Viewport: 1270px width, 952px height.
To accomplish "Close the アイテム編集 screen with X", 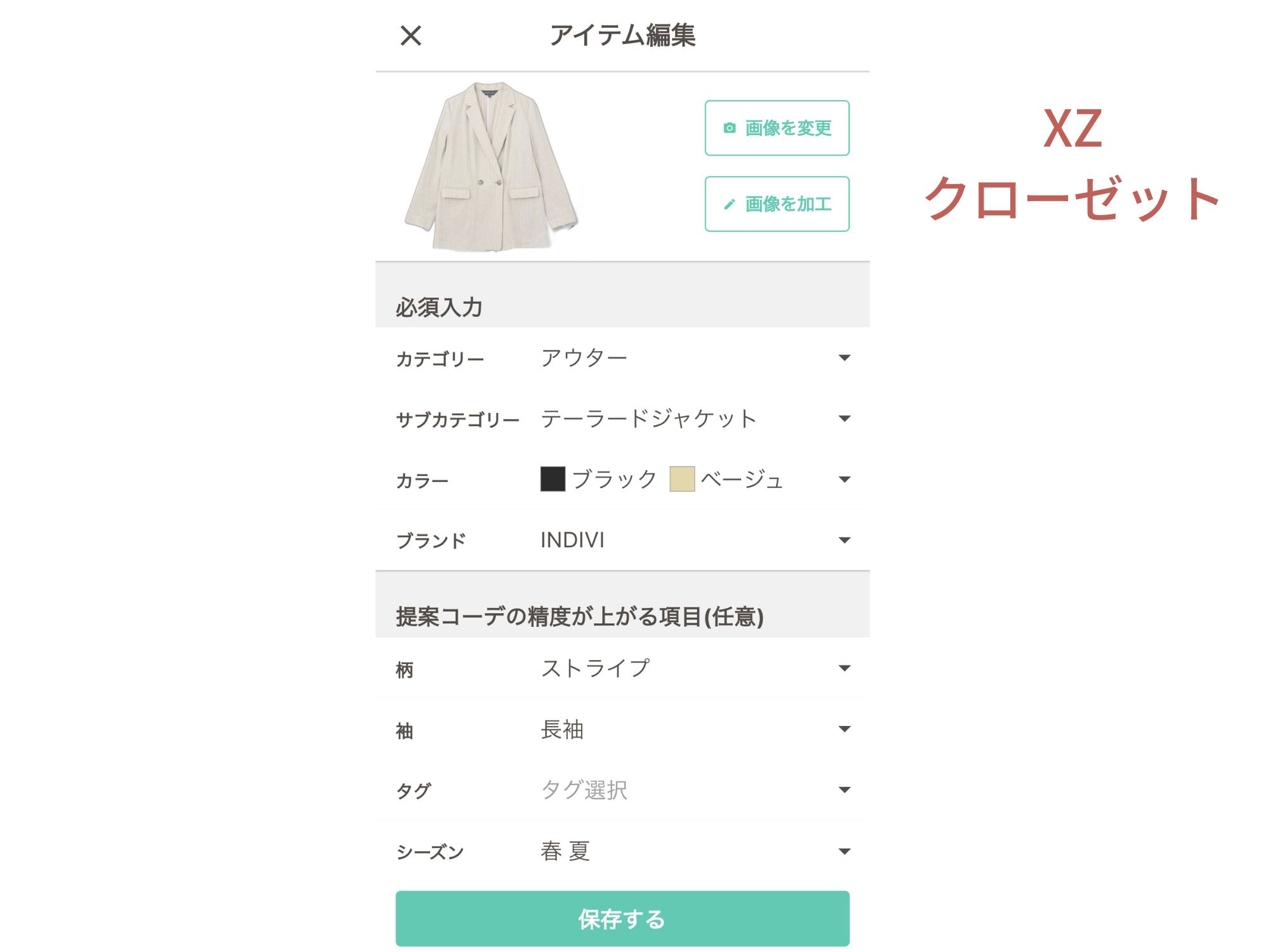I will pos(411,36).
